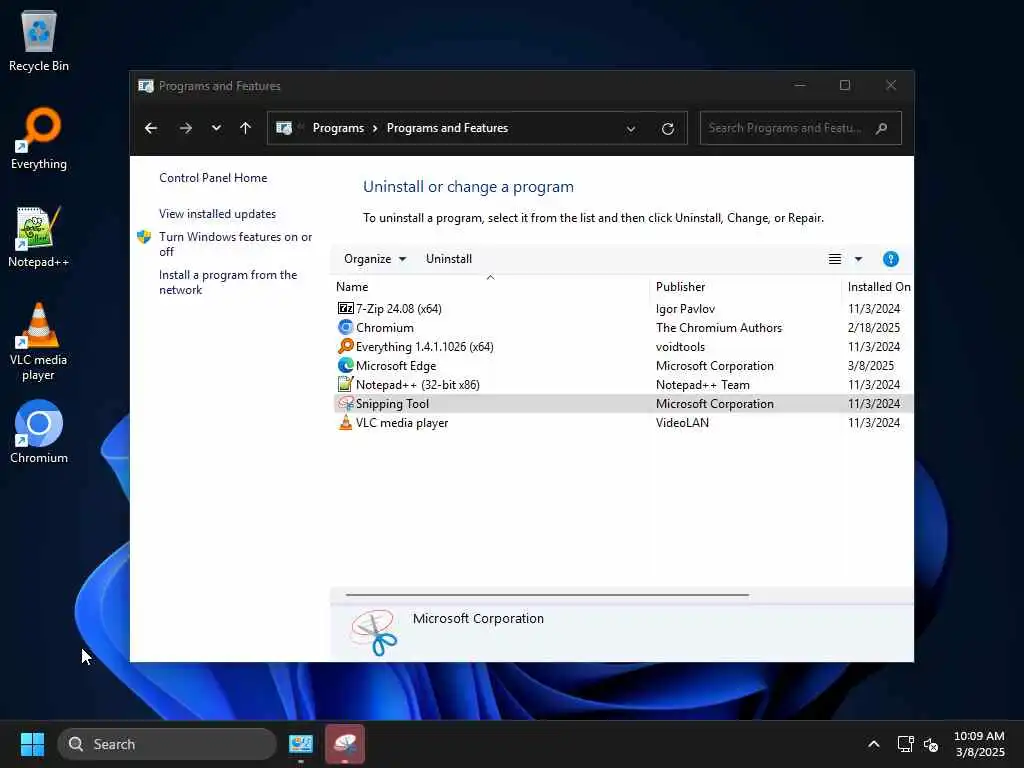Viewport: 1024px width, 768px height.
Task: Select the Snipping Tool entry
Action: click(x=623, y=404)
